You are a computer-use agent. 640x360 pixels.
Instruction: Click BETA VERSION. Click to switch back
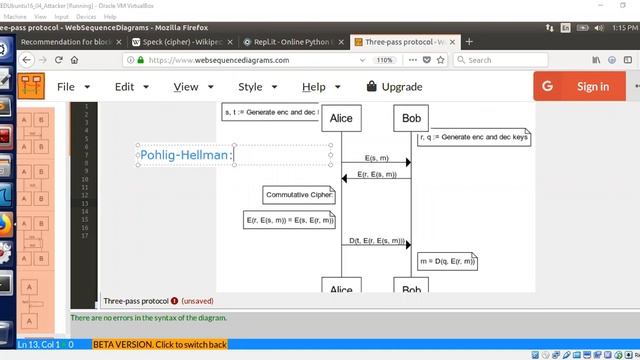160,344
